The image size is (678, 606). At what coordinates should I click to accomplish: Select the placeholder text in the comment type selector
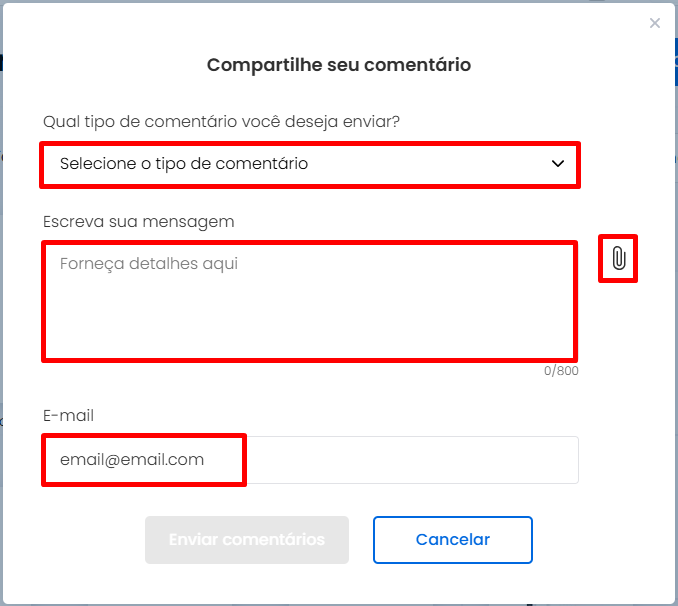click(184, 164)
